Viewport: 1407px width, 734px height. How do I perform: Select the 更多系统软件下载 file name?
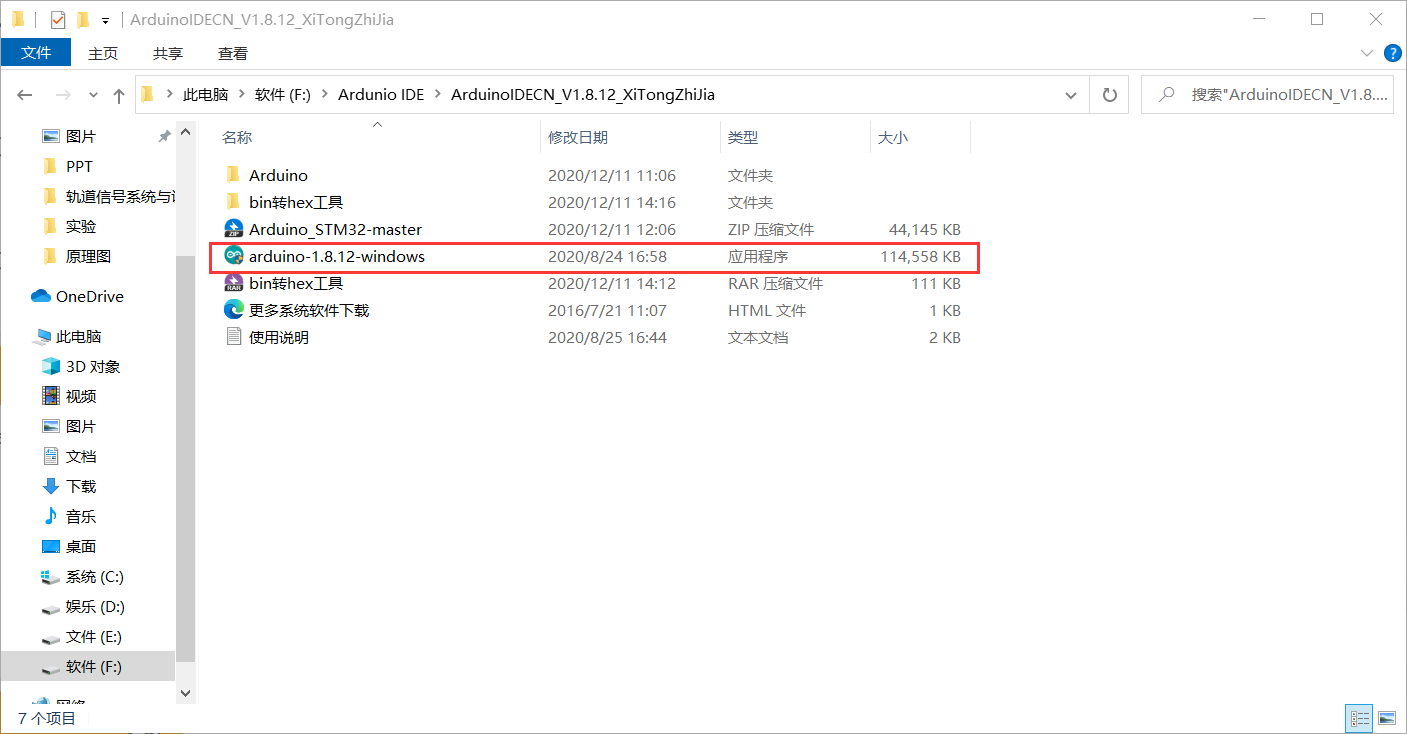point(309,310)
